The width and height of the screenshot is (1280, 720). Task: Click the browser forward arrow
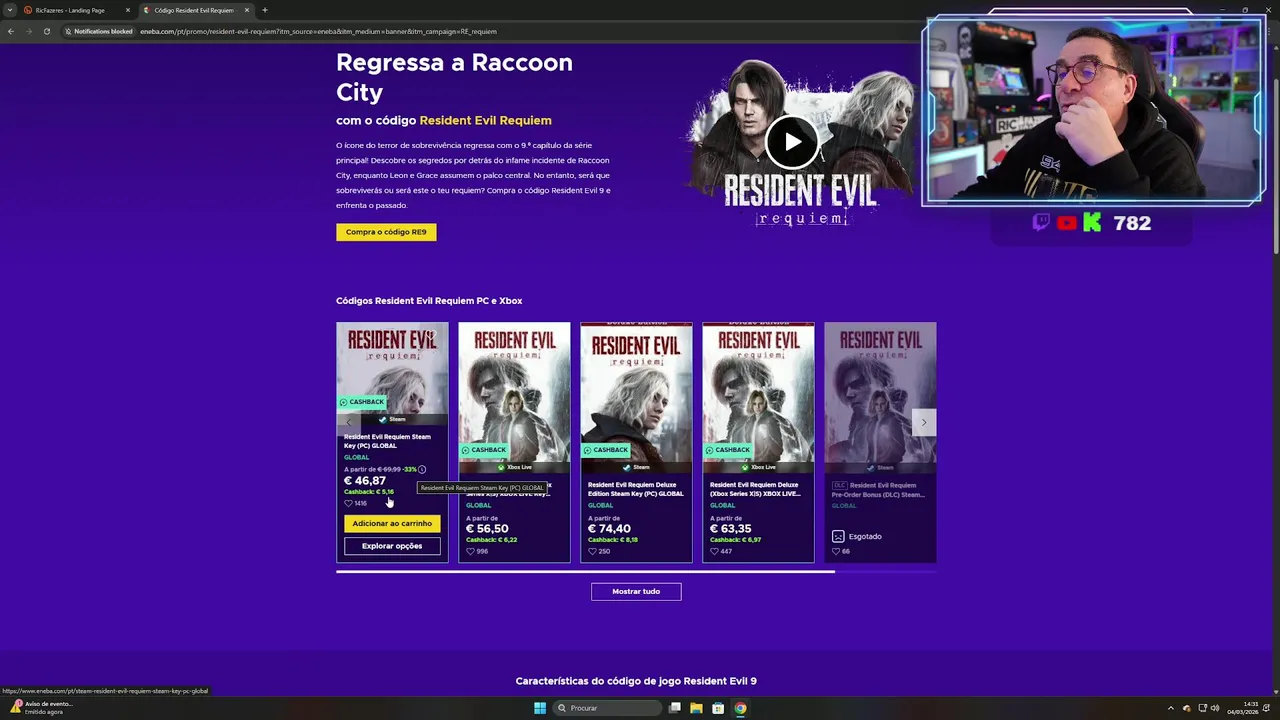click(28, 31)
